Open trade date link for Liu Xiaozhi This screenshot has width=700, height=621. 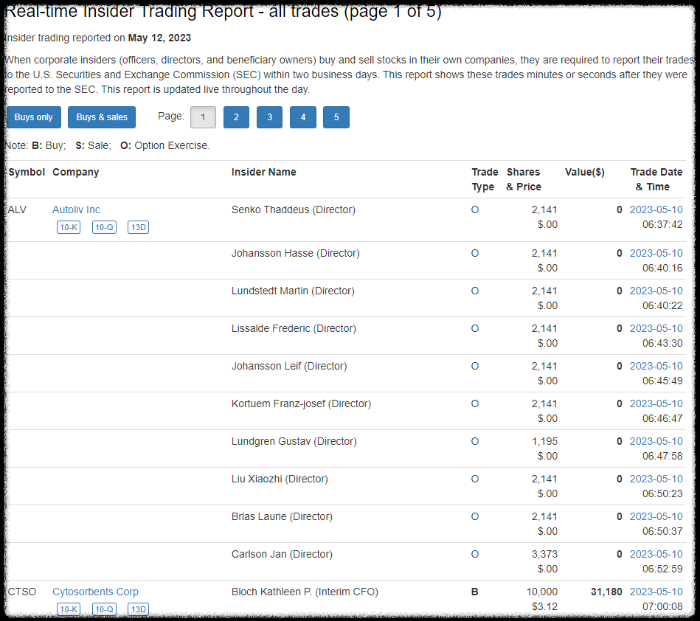(656, 479)
